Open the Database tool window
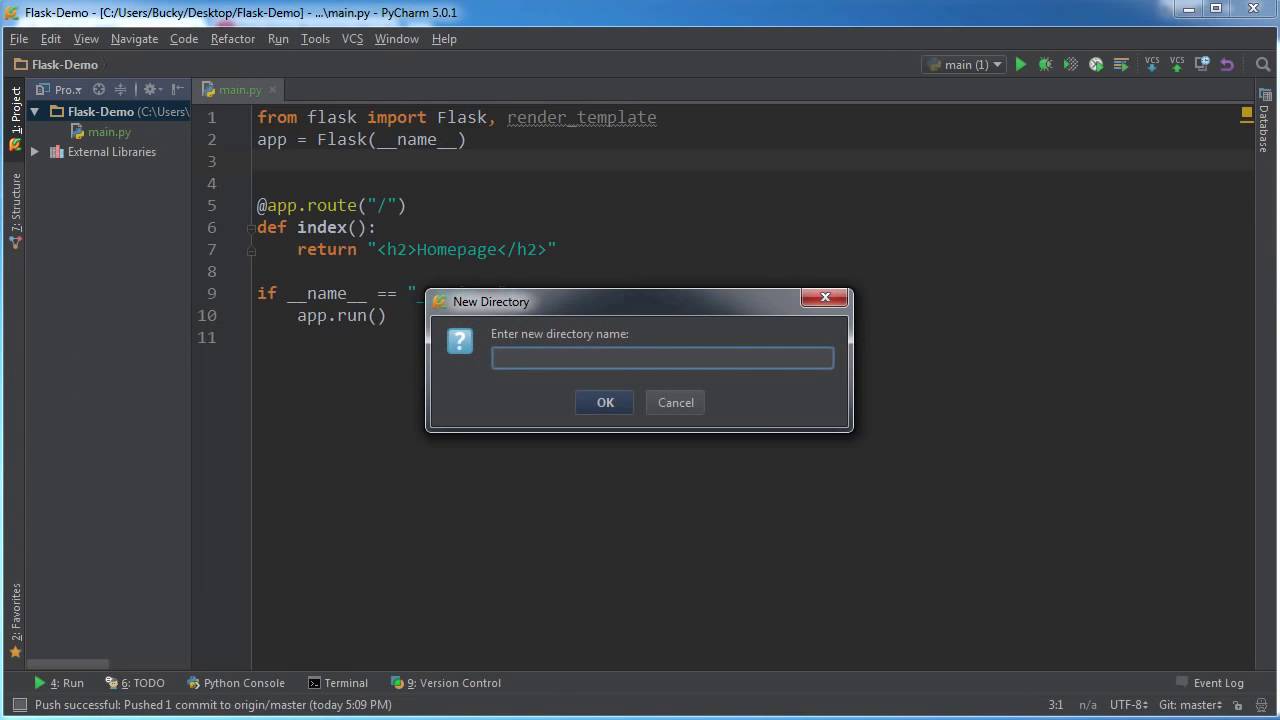Screen dimensions: 1280x720 1265,122
